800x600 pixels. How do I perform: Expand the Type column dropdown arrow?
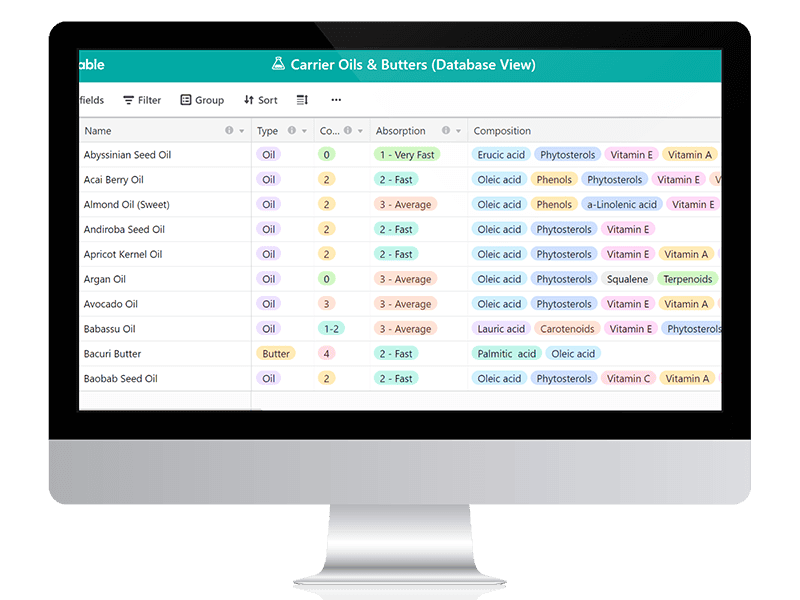pos(304,131)
